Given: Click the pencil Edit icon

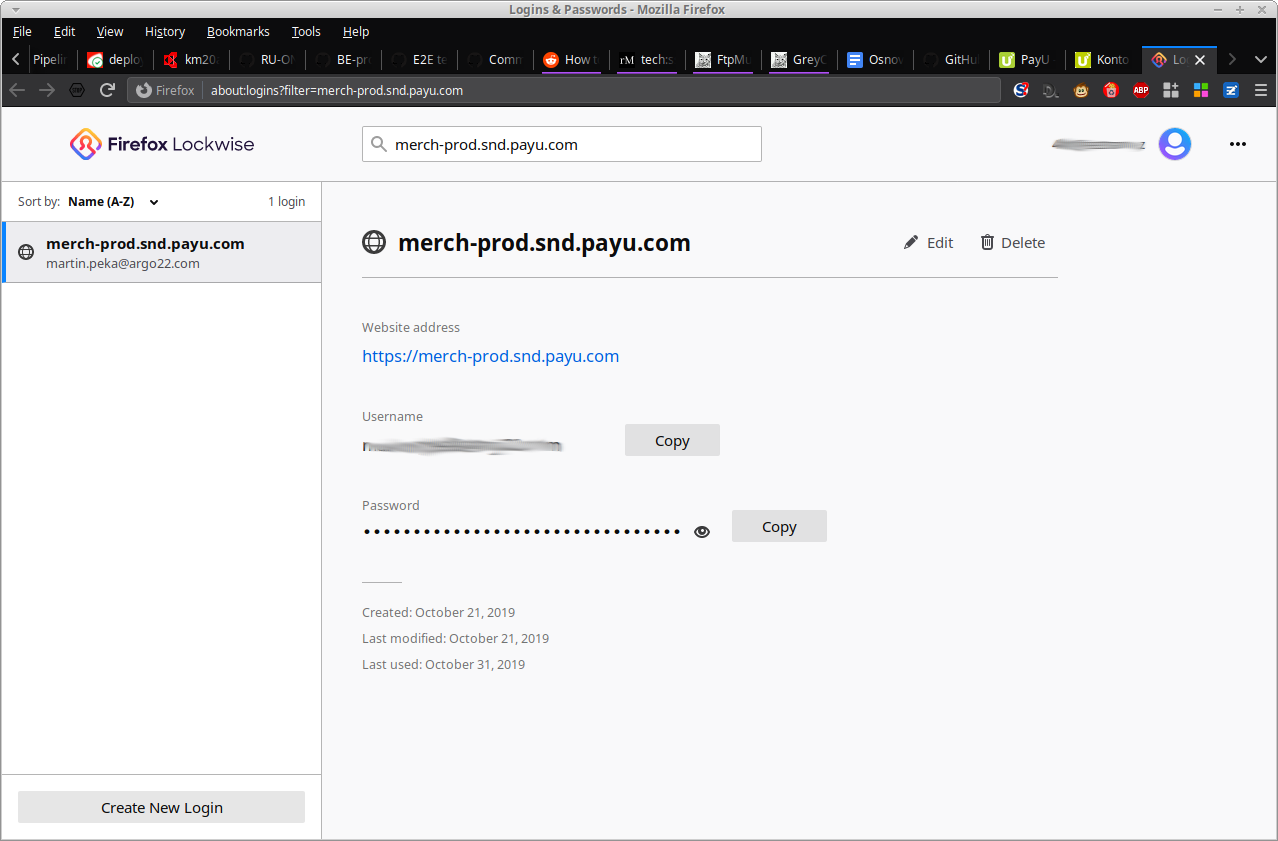Looking at the screenshot, I should click(x=910, y=243).
